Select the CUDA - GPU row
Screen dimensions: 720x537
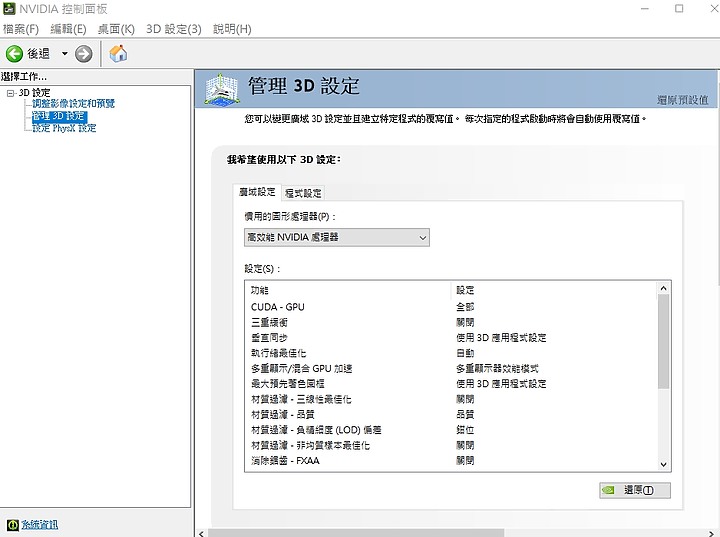pyautogui.click(x=451, y=307)
